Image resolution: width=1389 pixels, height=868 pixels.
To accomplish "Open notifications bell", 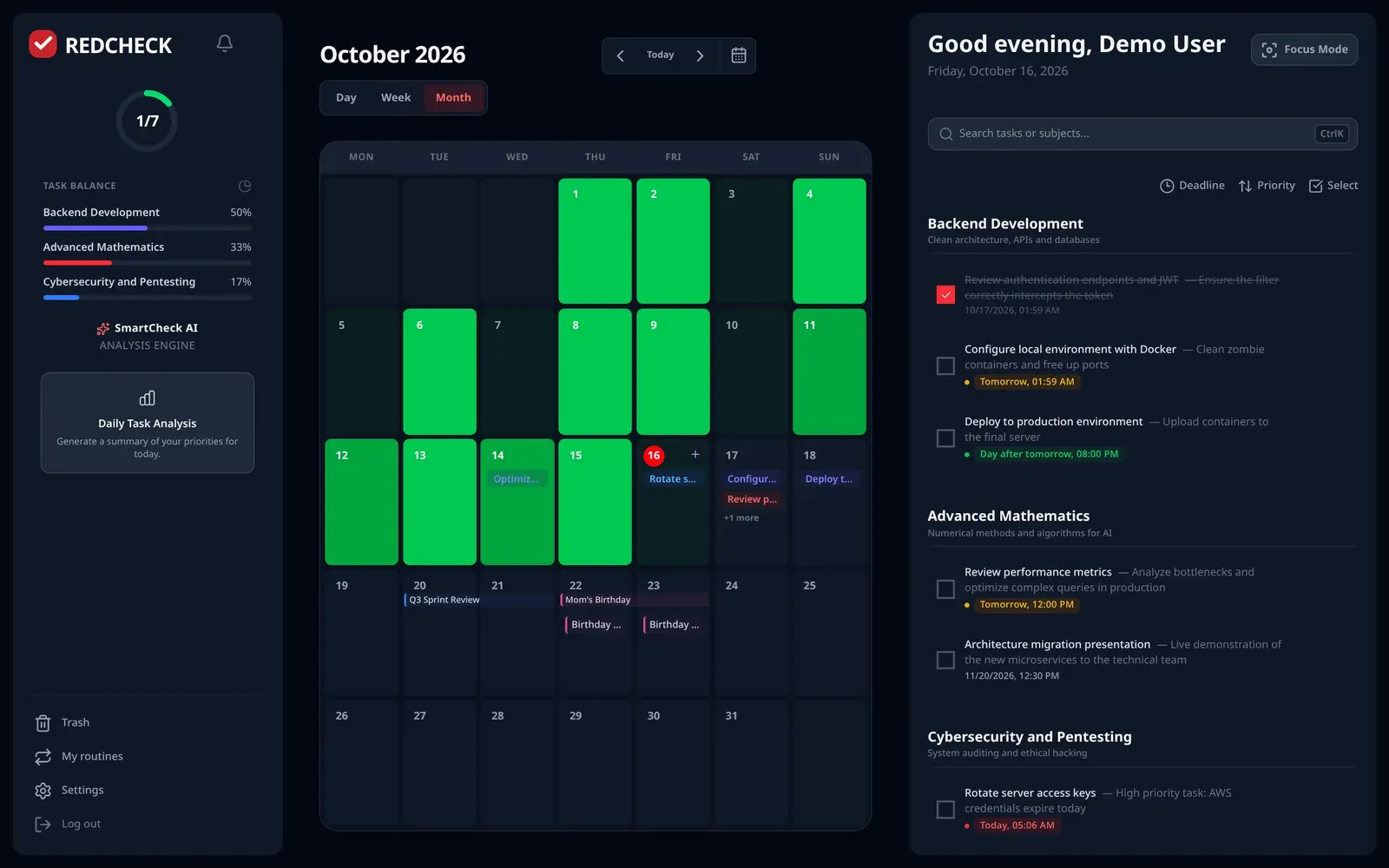I will (x=225, y=43).
